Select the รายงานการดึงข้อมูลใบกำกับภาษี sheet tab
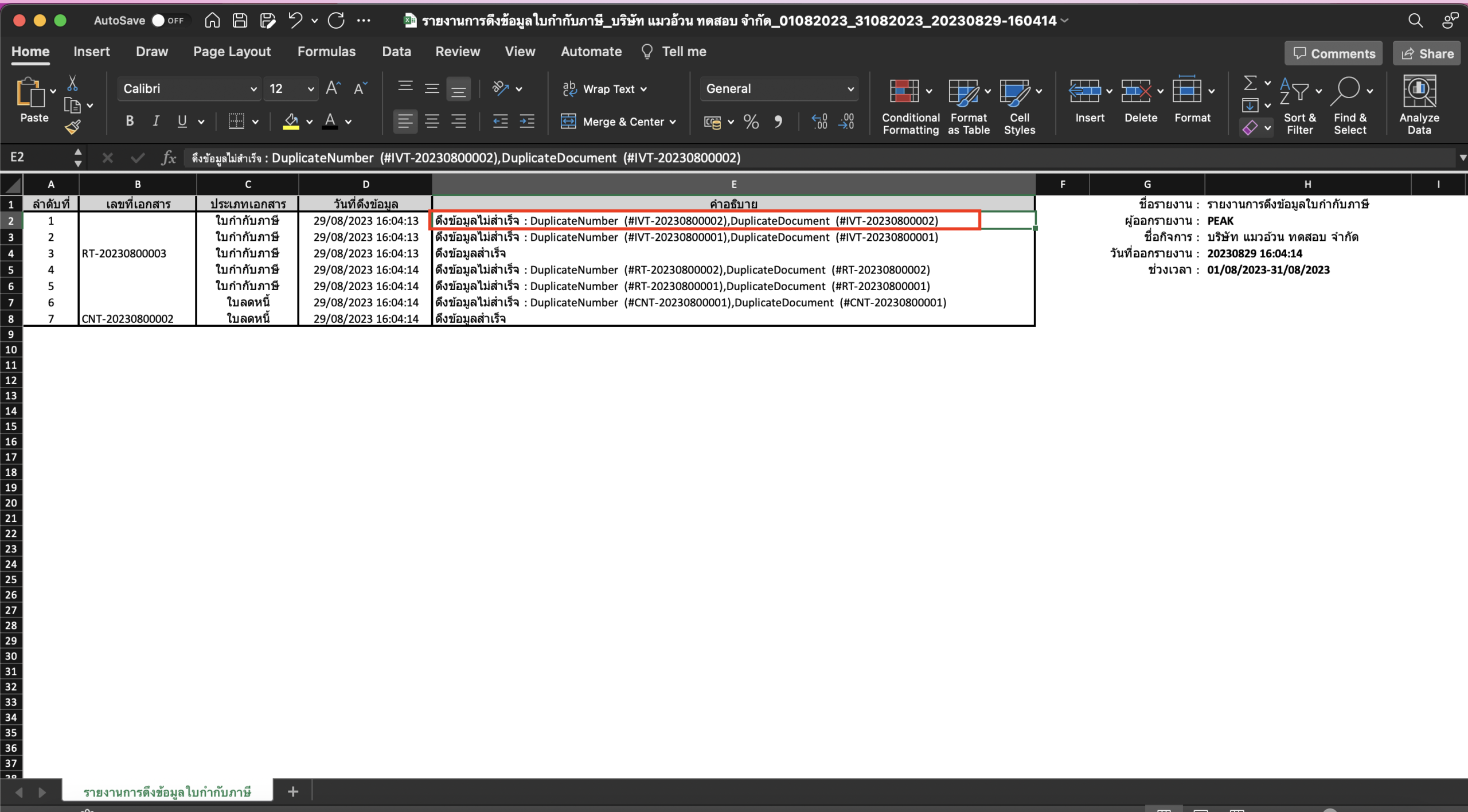Image resolution: width=1468 pixels, height=812 pixels. tap(167, 792)
